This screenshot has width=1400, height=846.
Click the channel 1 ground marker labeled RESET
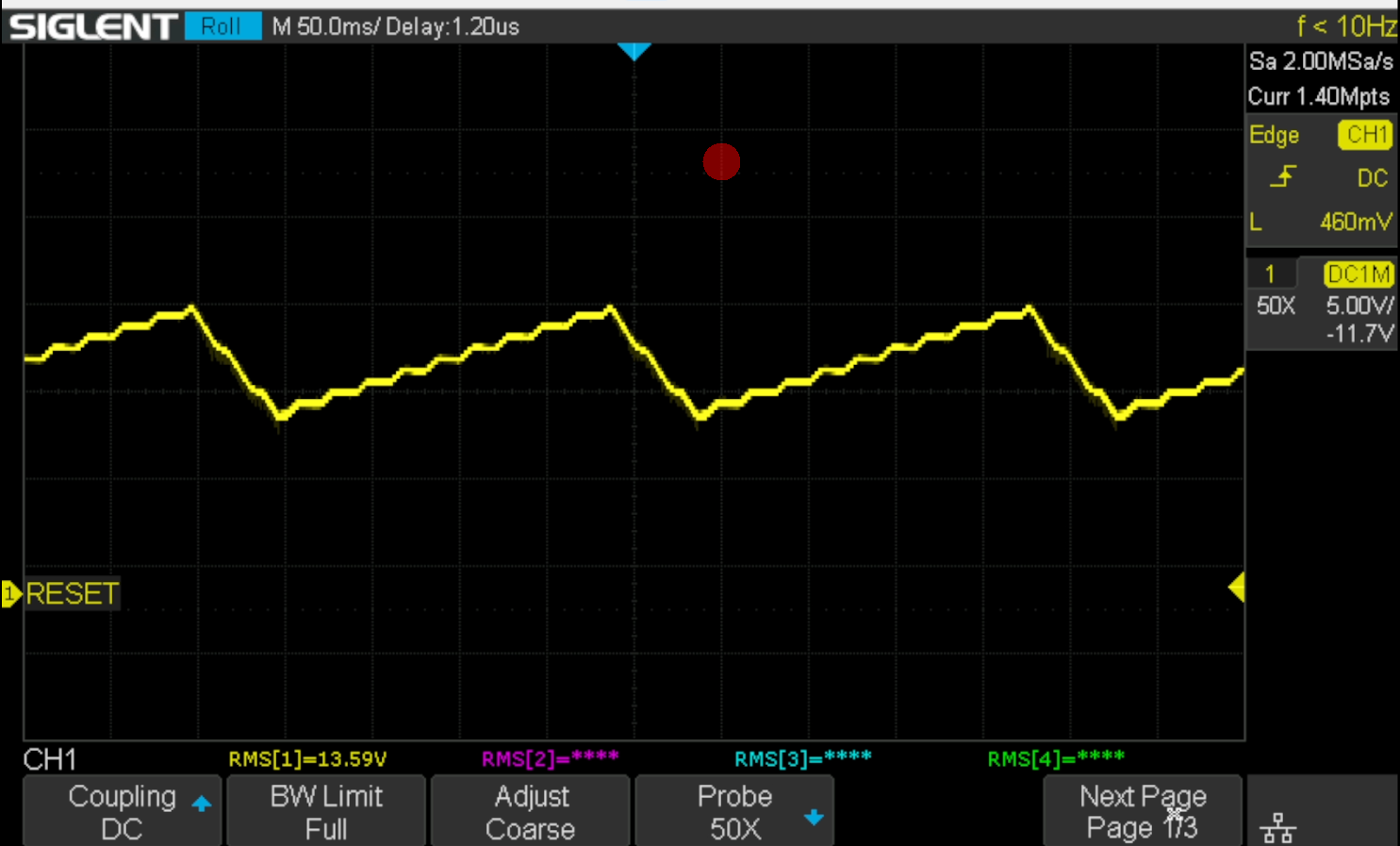62,593
